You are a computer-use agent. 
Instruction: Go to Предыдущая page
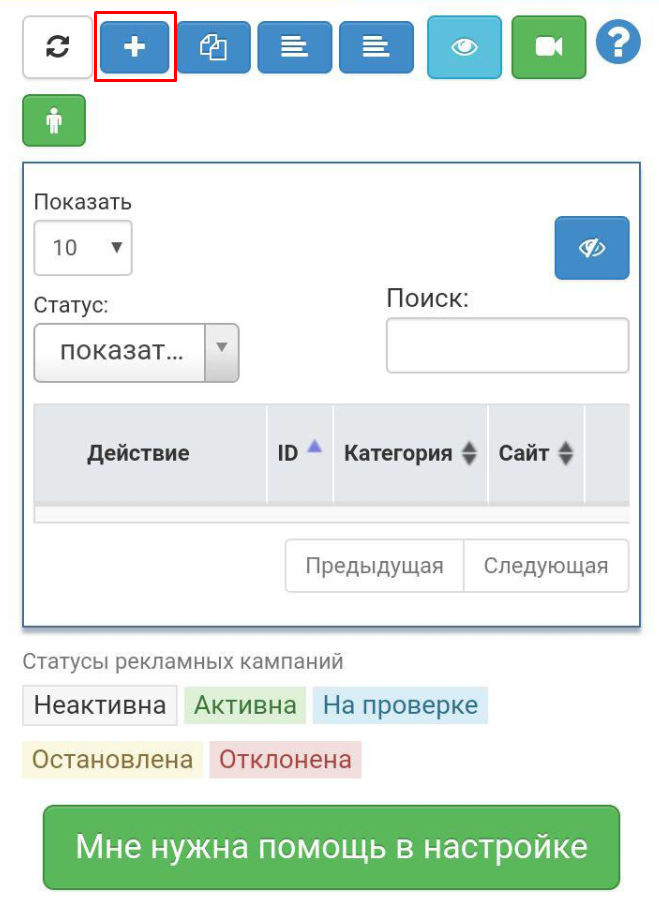click(x=374, y=566)
